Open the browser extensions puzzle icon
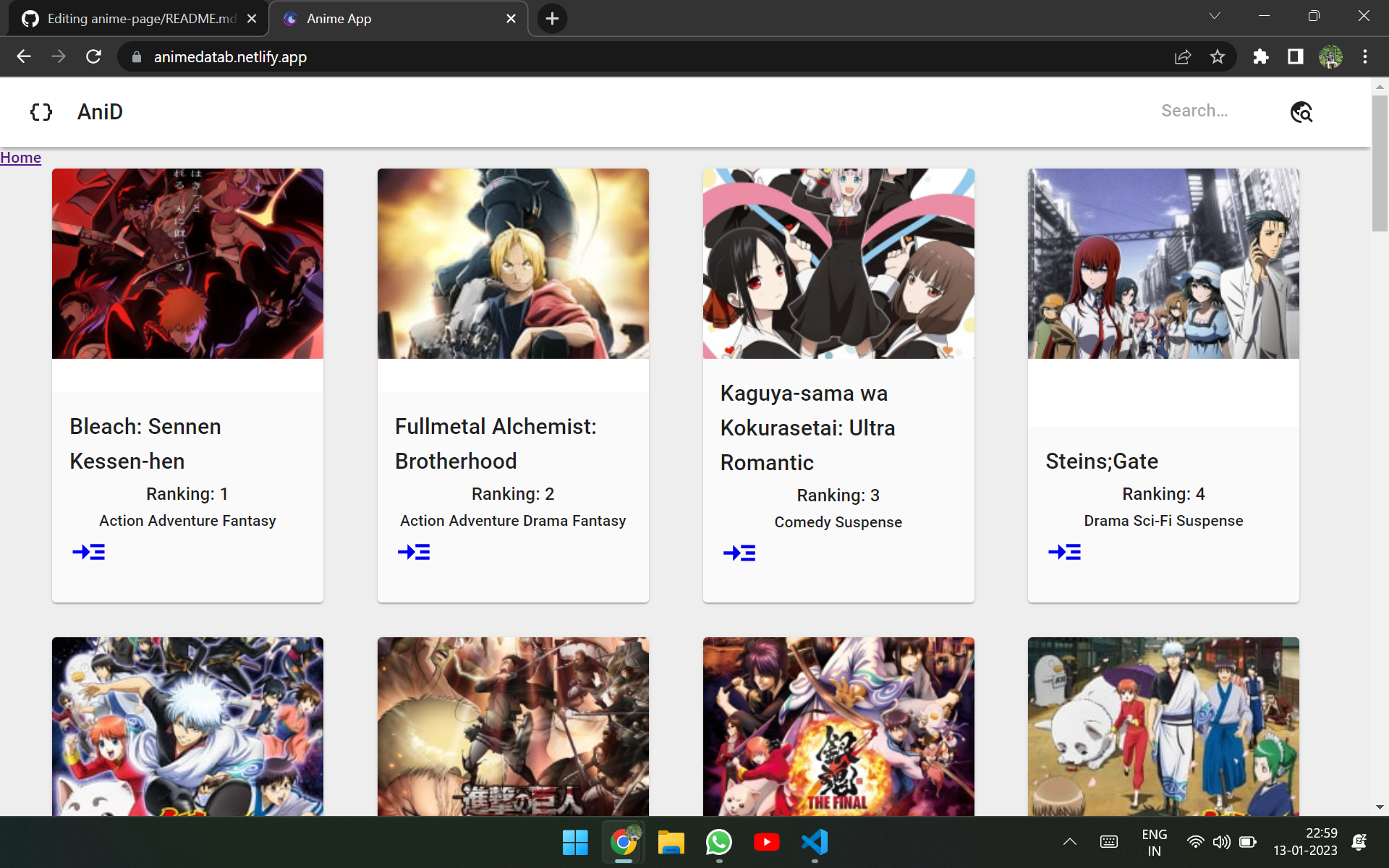The height and width of the screenshot is (868, 1389). [x=1261, y=56]
